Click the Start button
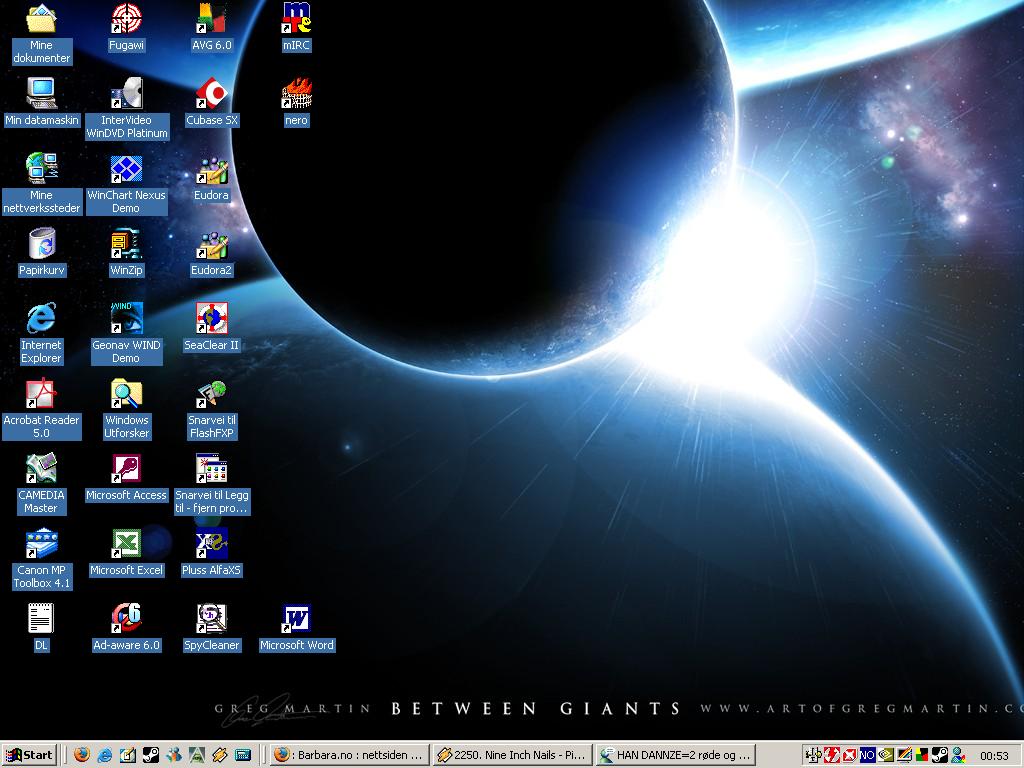This screenshot has width=1024, height=768. pos(29,756)
